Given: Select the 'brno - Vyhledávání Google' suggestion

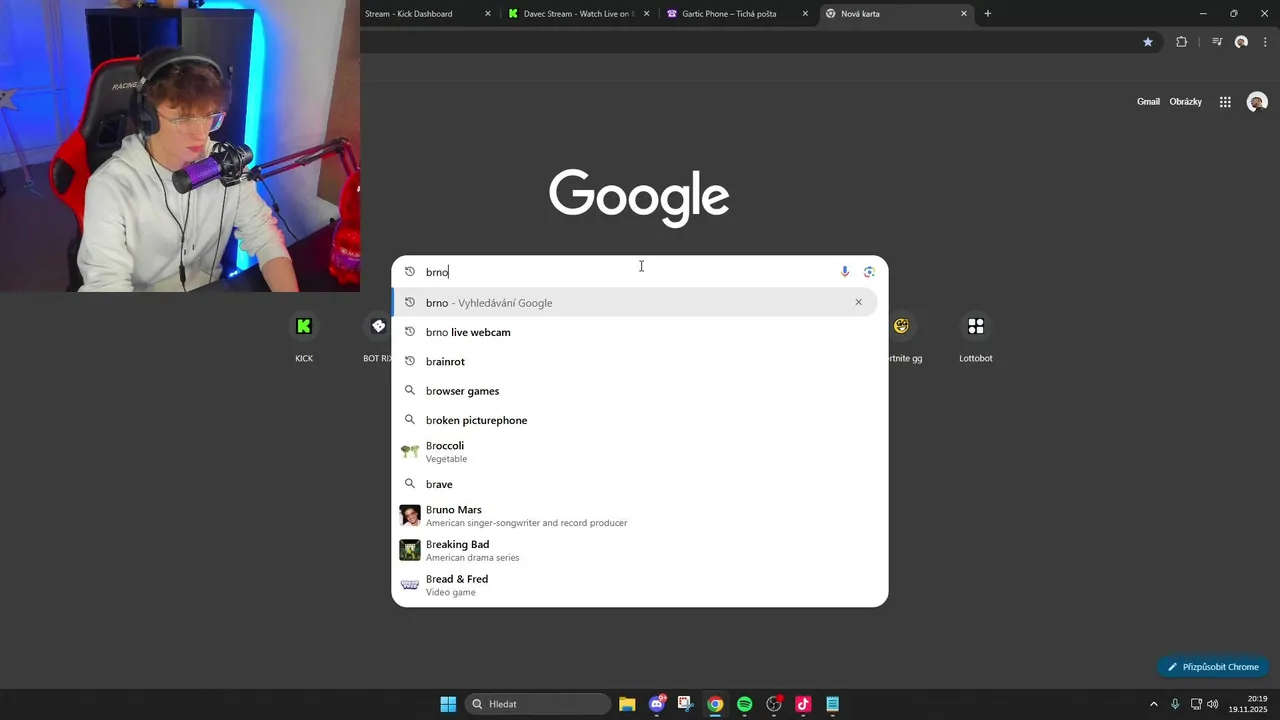Looking at the screenshot, I should 635,302.
